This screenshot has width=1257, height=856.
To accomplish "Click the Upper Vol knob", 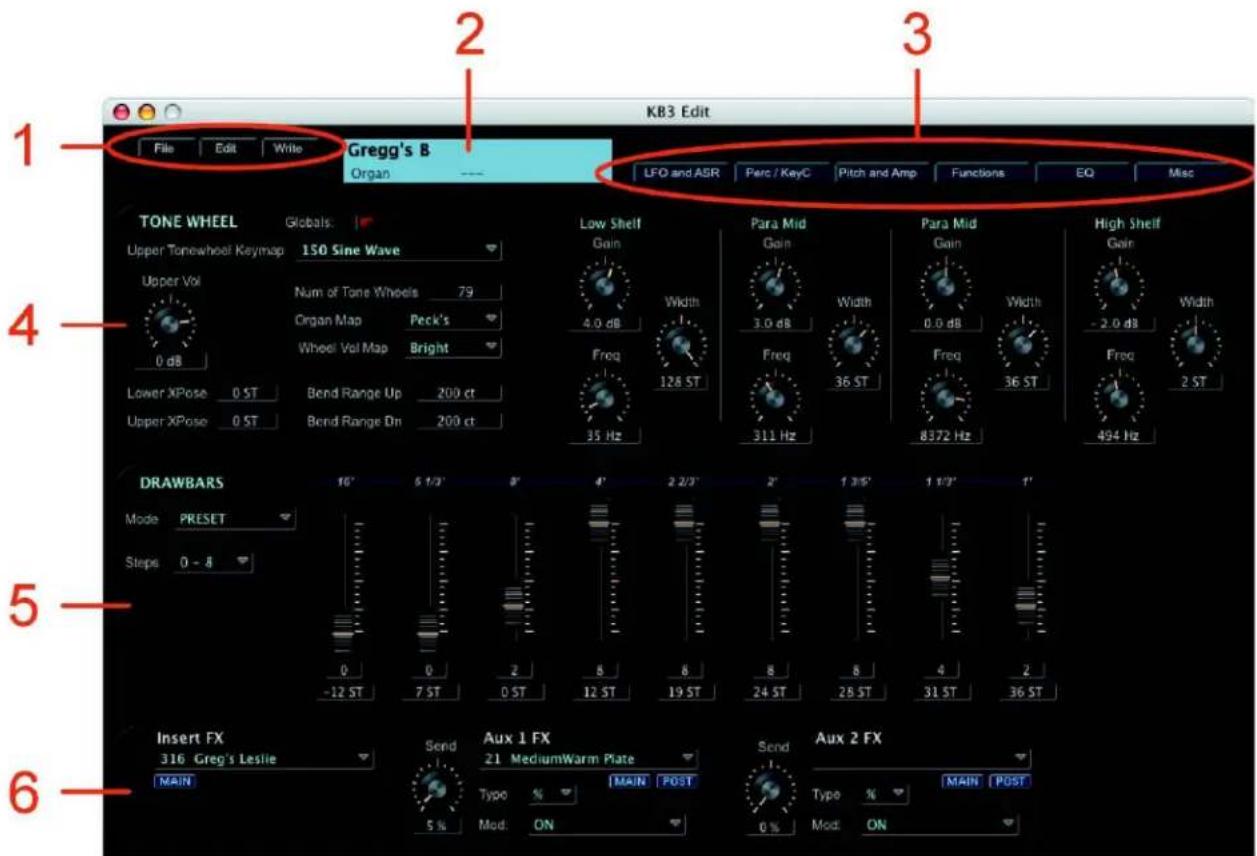I will (169, 322).
